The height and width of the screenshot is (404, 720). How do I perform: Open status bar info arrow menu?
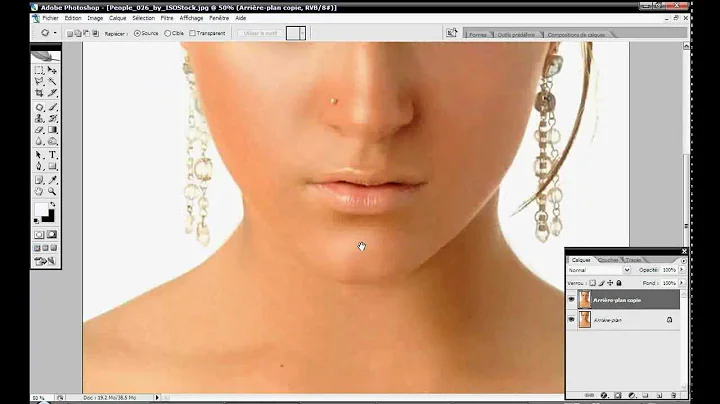pos(157,398)
